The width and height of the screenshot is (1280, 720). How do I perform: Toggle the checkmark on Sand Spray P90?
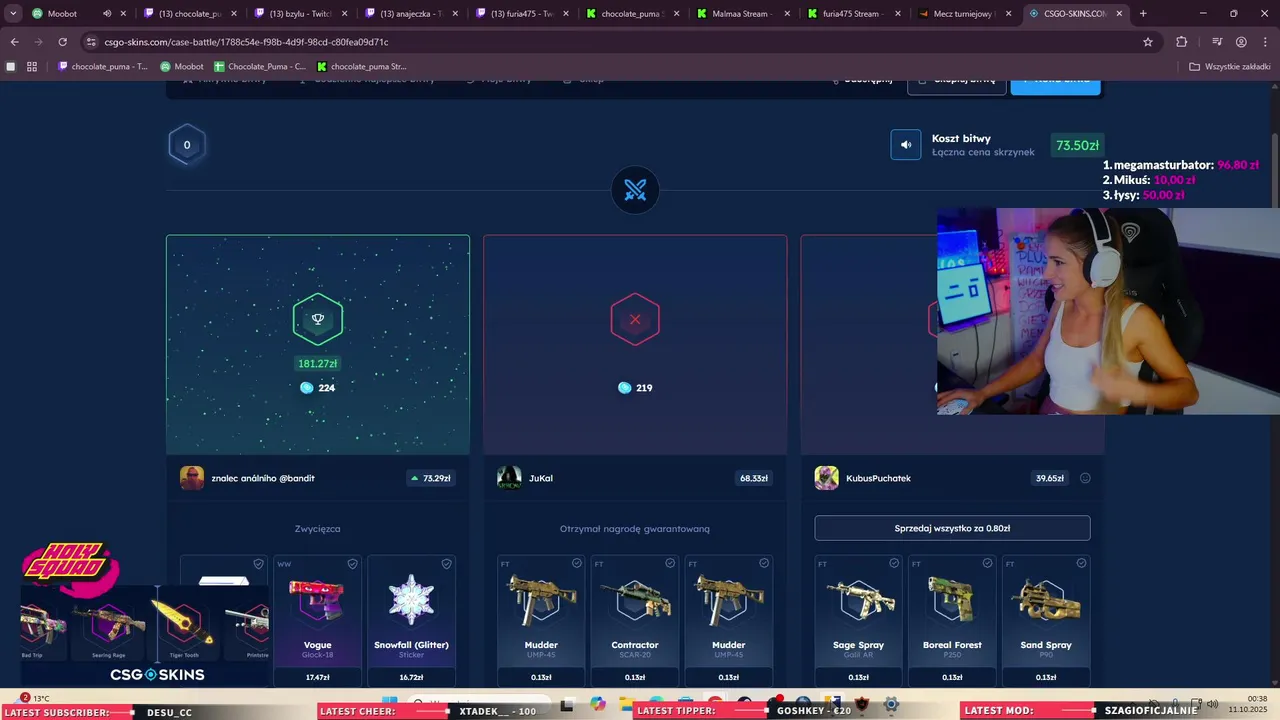(x=1082, y=564)
